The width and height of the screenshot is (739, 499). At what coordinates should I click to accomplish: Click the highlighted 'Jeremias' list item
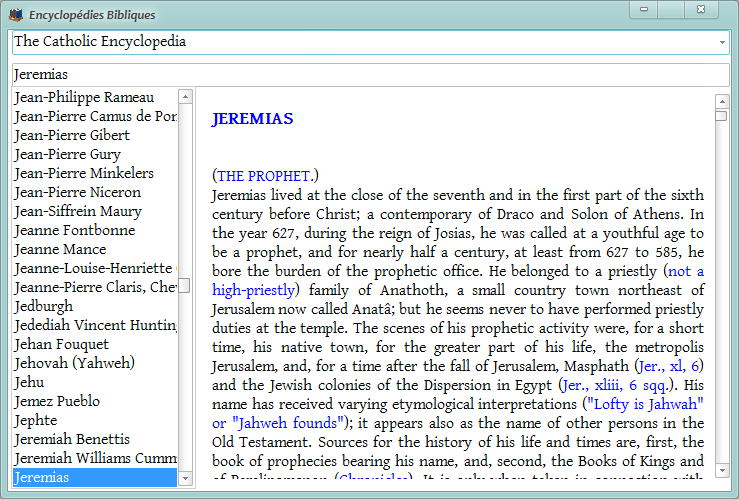[95, 477]
